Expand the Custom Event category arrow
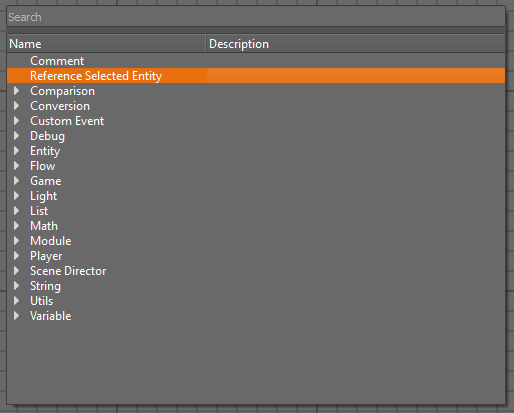This screenshot has height=413, width=514. [16, 121]
